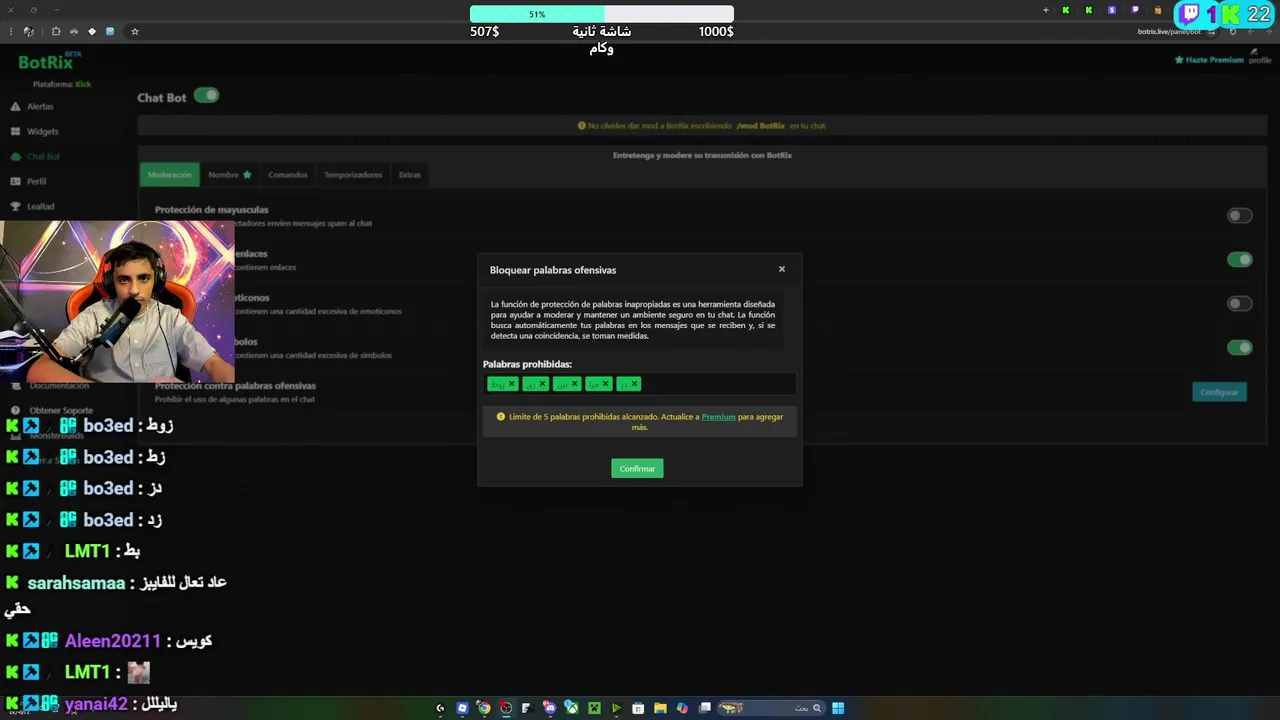Open Copilot from the taskbar
The width and height of the screenshot is (1280, 720).
click(682, 708)
